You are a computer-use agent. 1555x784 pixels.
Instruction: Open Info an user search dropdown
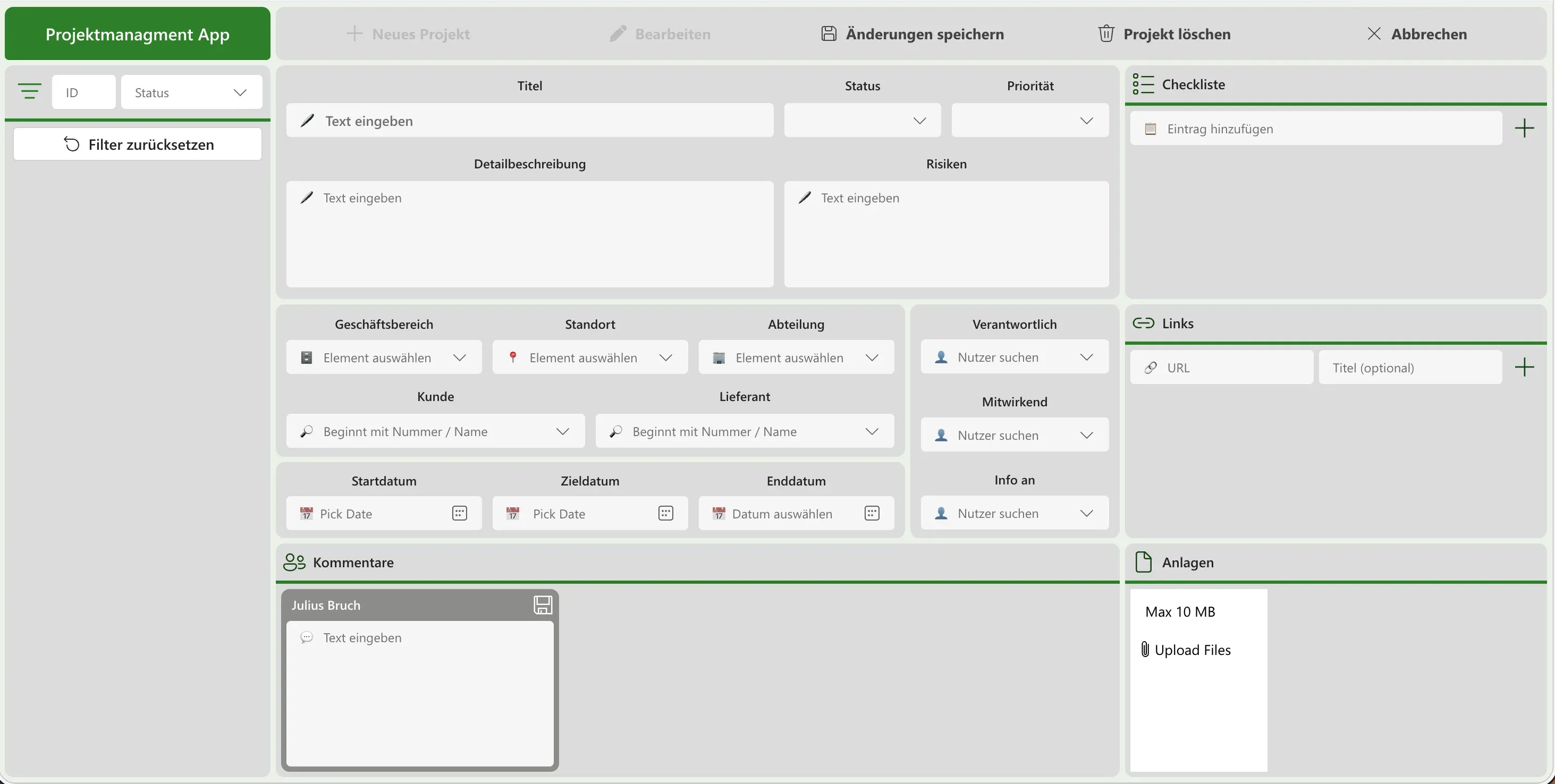(1014, 513)
